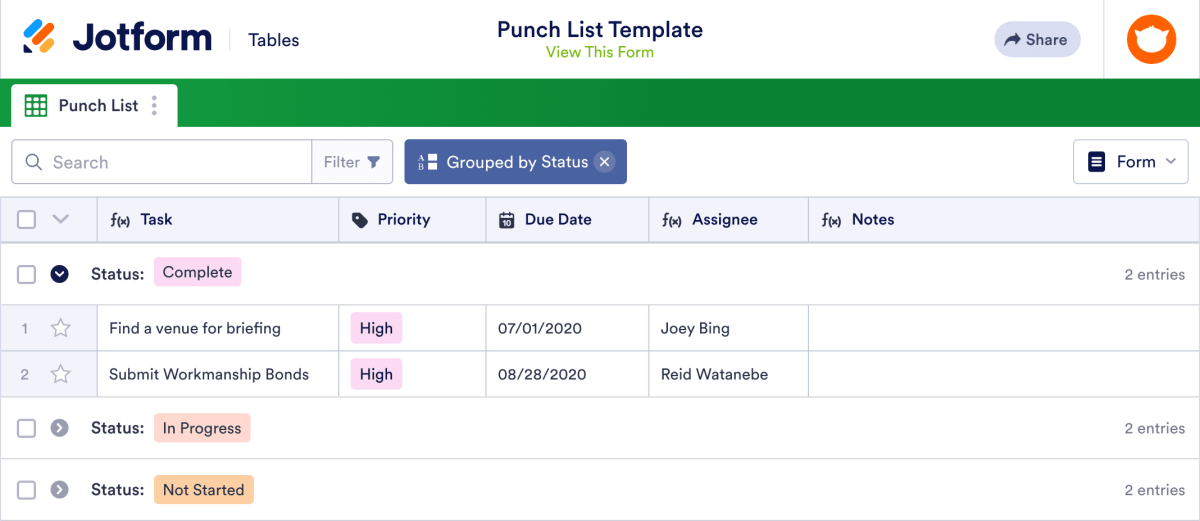Expand the Not Started status group

[x=60, y=490]
